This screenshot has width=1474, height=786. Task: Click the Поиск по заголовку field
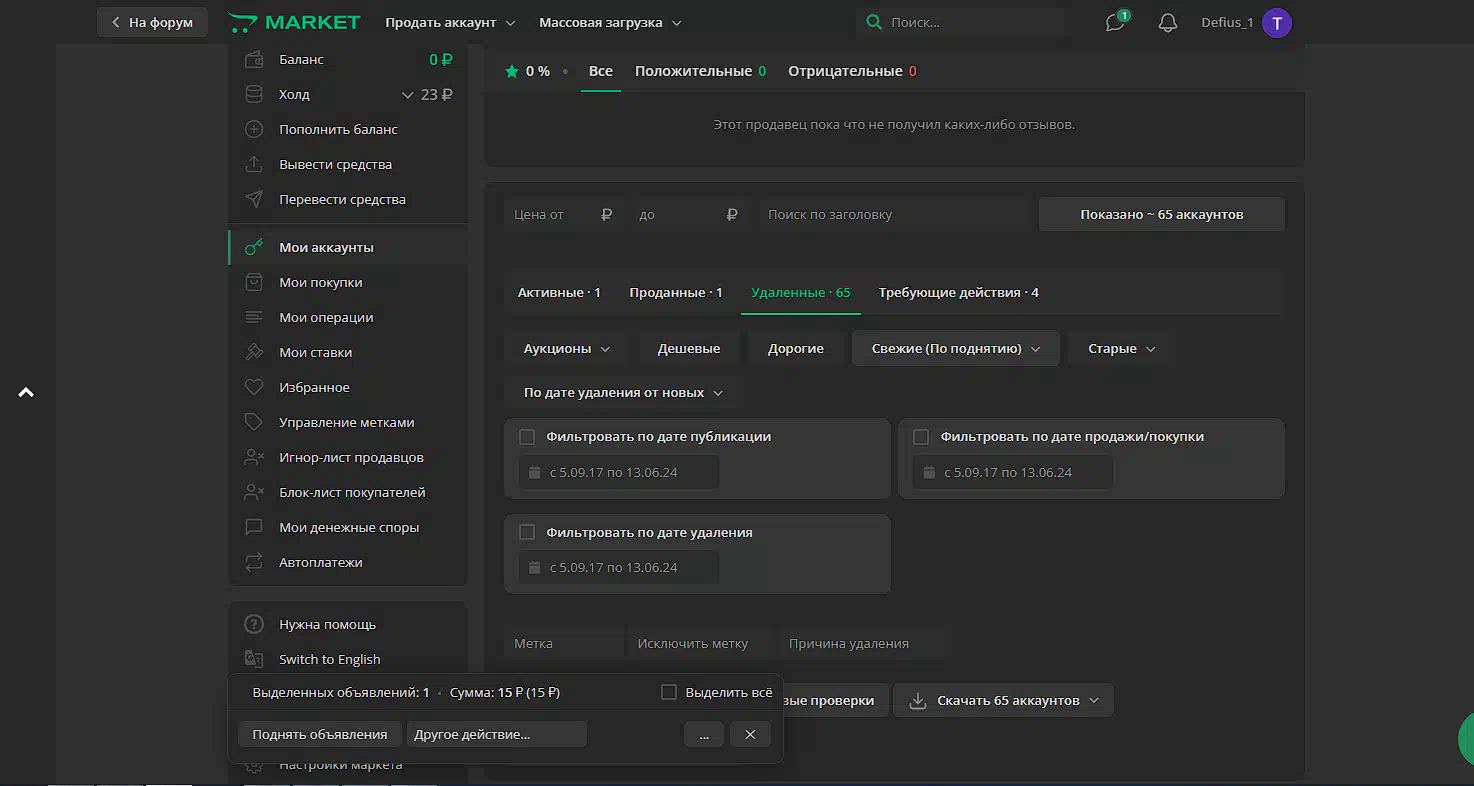pyautogui.click(x=894, y=214)
